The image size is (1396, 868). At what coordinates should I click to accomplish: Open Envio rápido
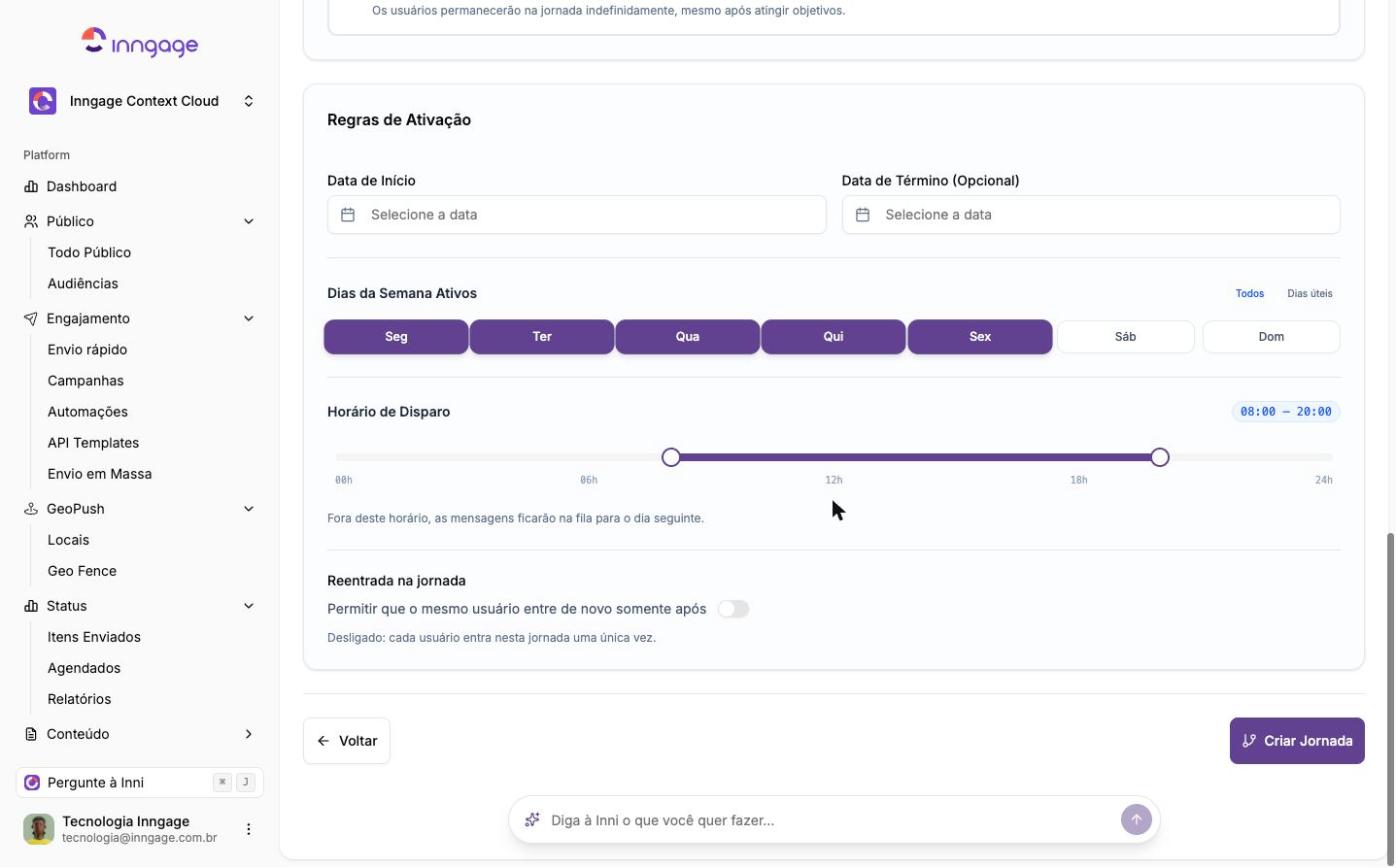click(x=87, y=350)
